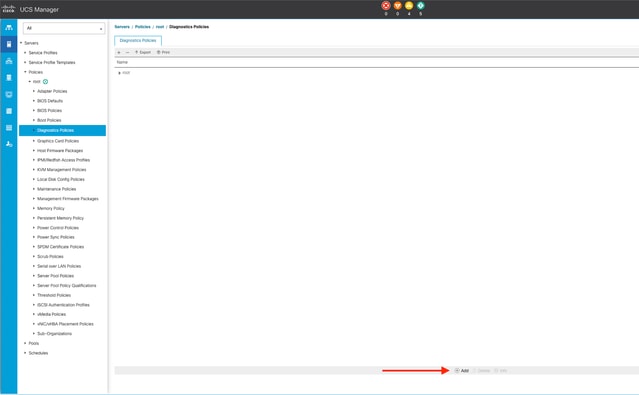View major faults orange status icon
This screenshot has width=639, height=395.
pos(397,6)
